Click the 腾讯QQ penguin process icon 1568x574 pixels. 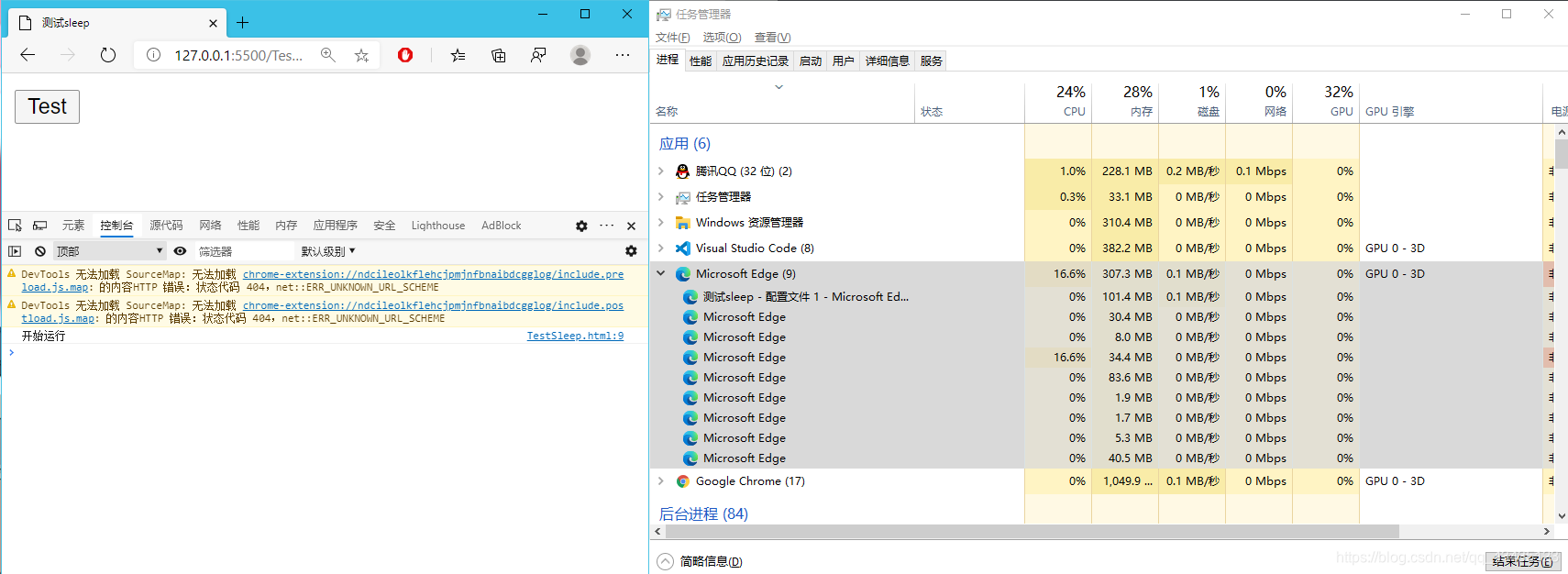(x=683, y=171)
